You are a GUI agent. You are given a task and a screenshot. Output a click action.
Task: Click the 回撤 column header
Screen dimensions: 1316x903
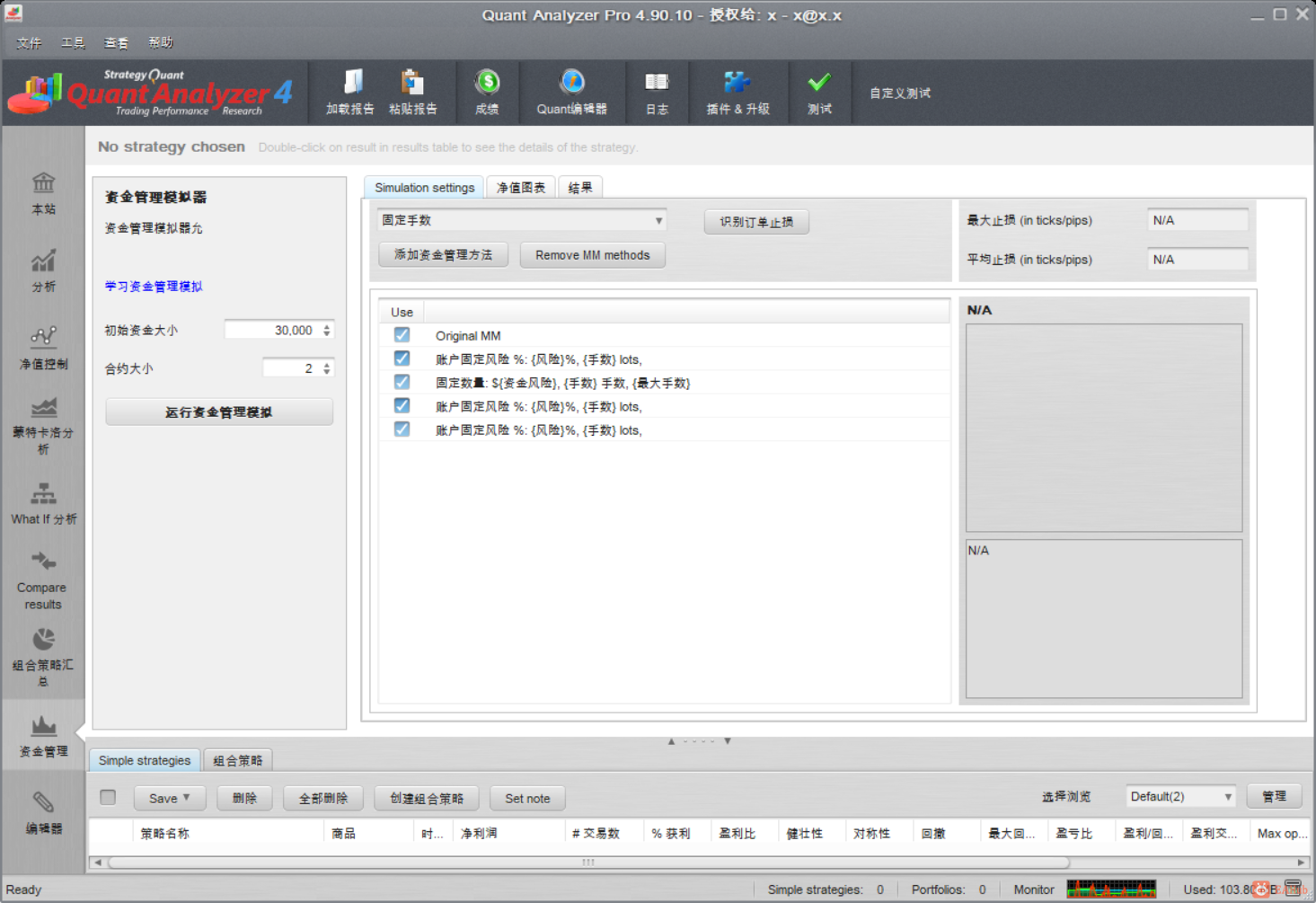pyautogui.click(x=947, y=833)
